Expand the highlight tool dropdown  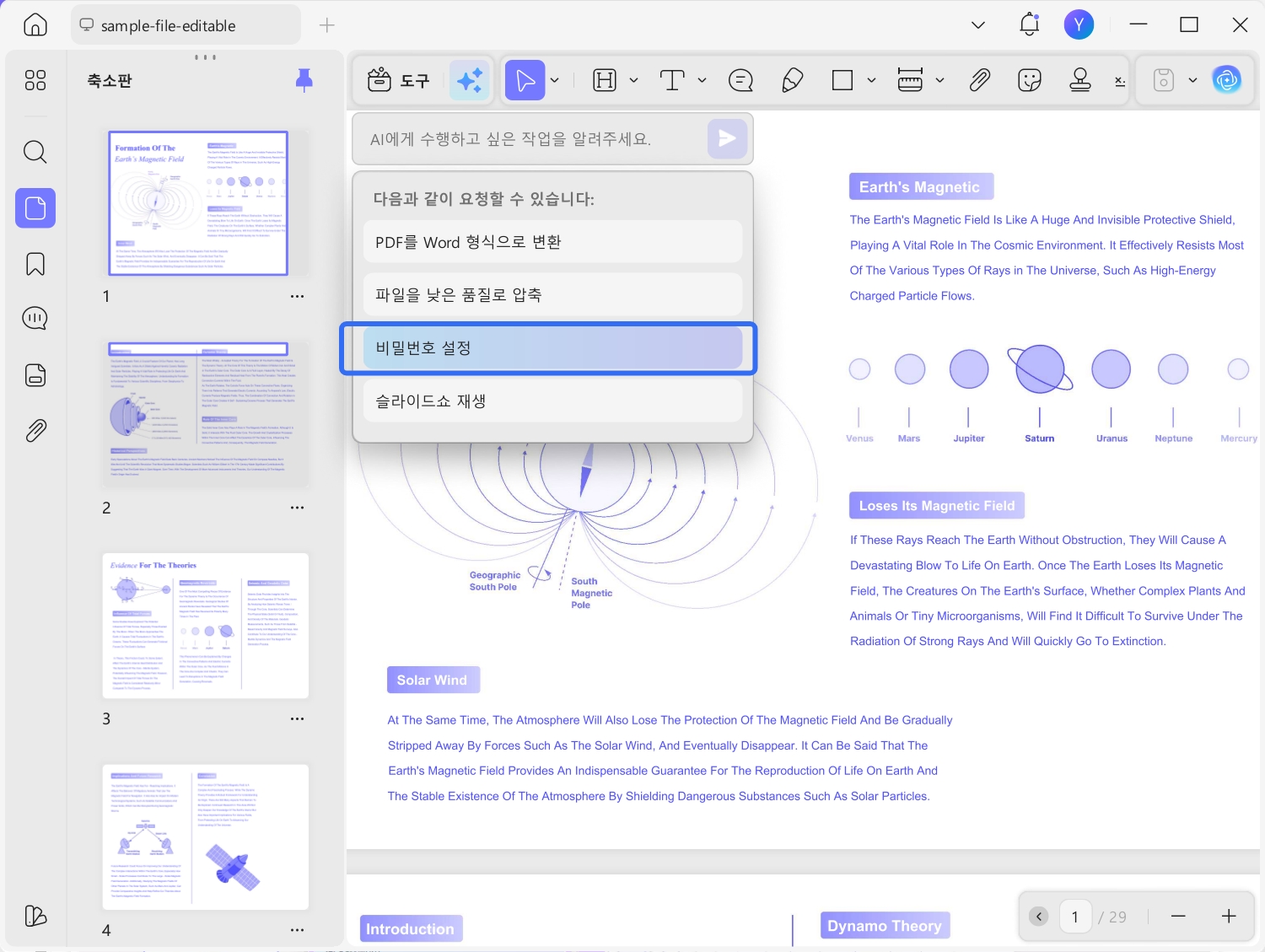pyautogui.click(x=634, y=80)
